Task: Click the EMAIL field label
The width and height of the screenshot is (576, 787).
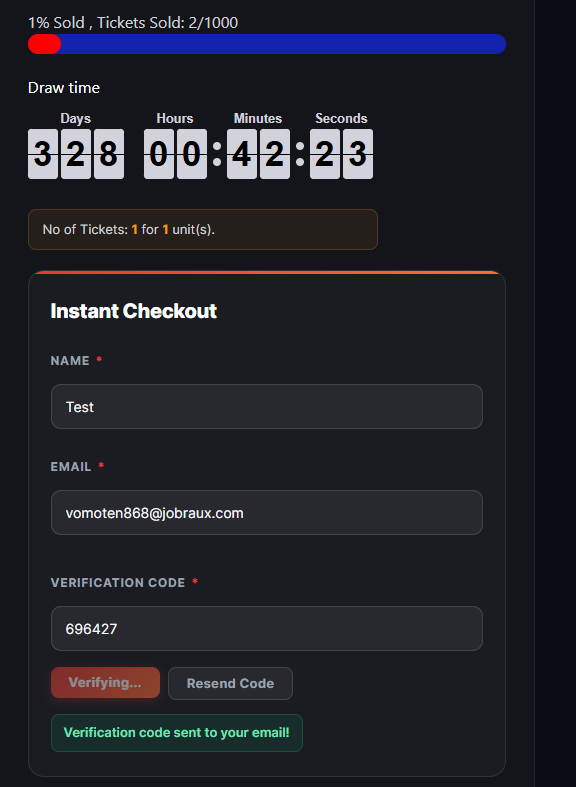Action: [71, 467]
